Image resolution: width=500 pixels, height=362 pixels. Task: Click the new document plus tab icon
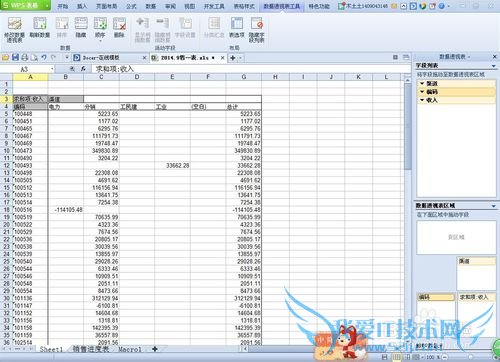pos(233,58)
